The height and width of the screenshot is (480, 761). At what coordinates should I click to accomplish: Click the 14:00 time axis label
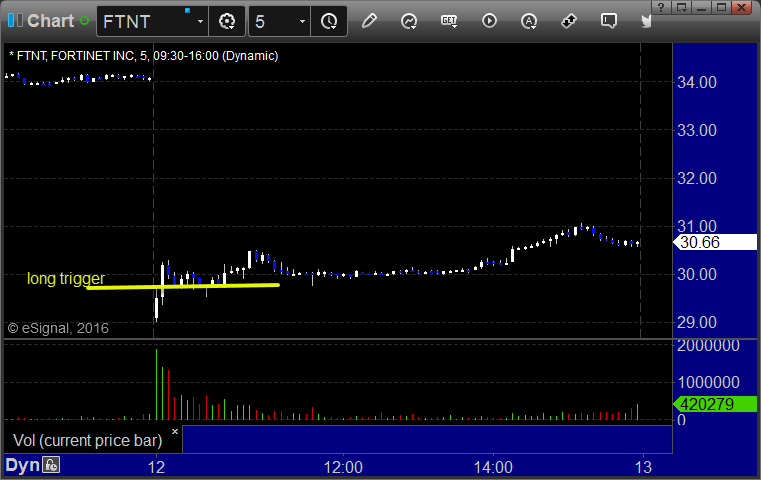pos(493,467)
